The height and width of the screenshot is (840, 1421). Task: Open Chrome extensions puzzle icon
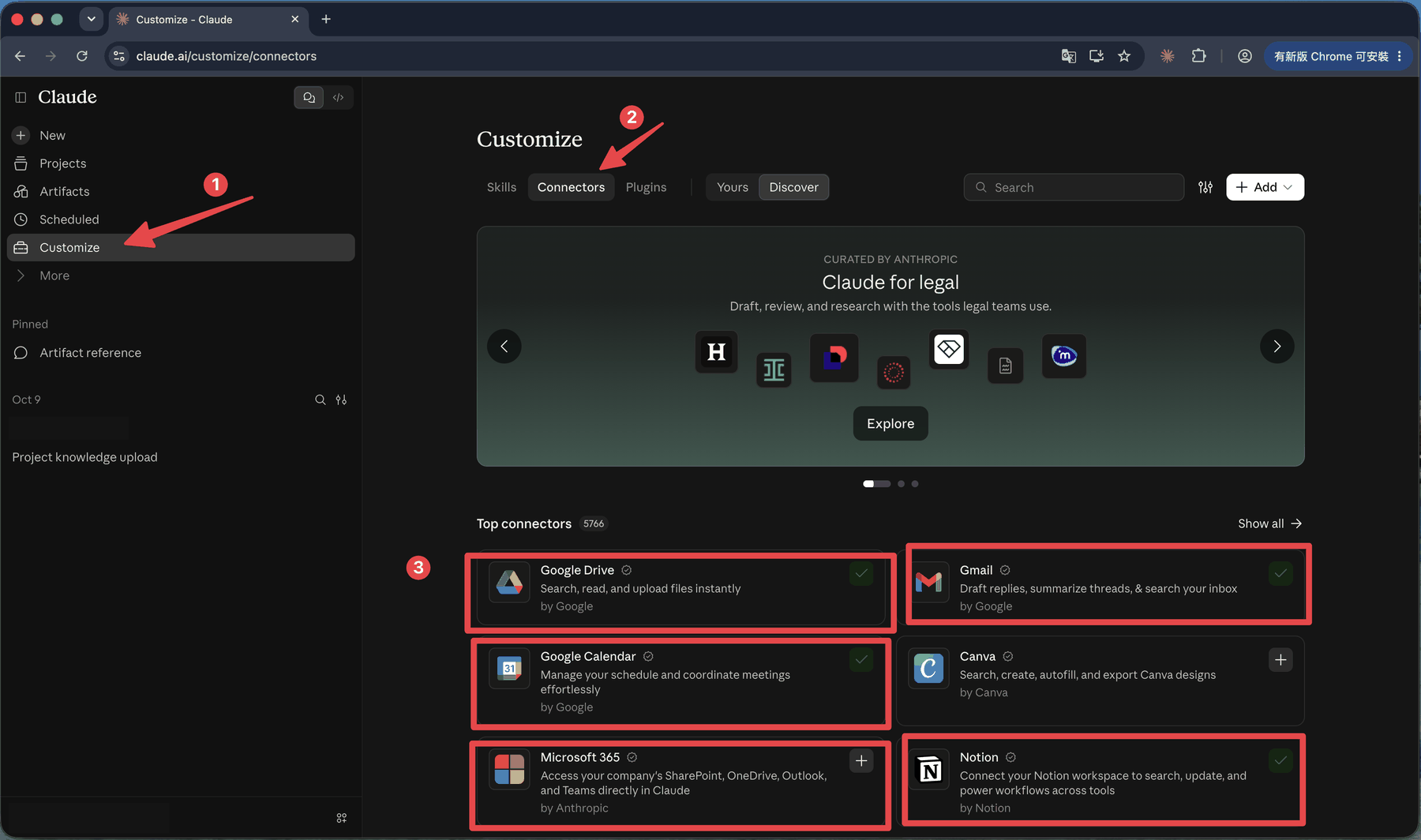click(1198, 56)
